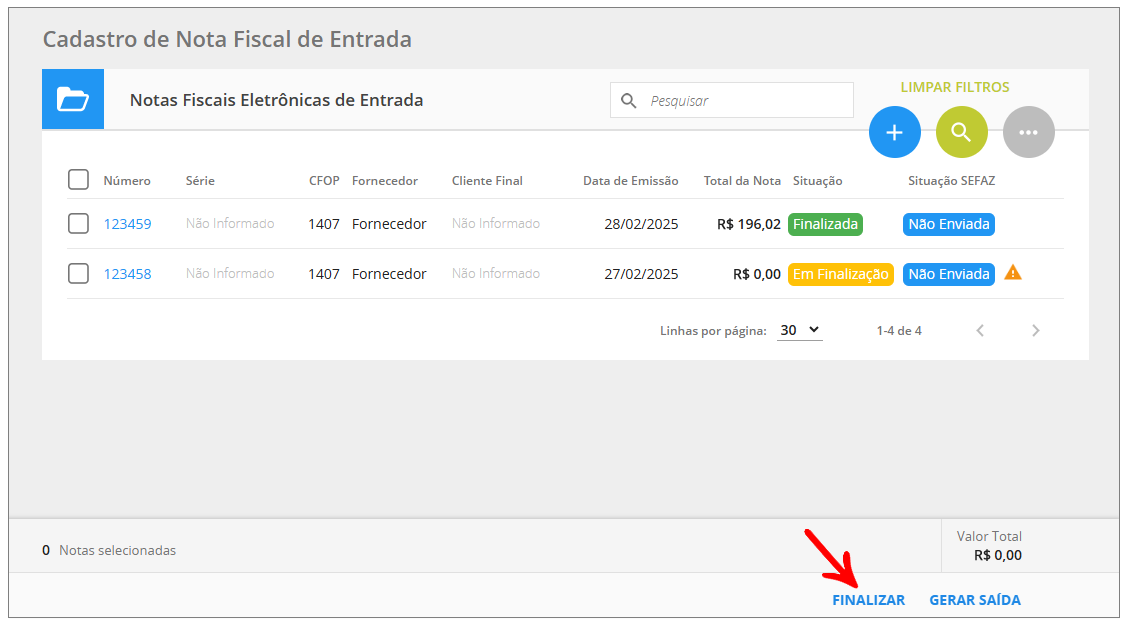Image resolution: width=1128 pixels, height=626 pixels.
Task: Sort by the Série column header
Action: click(x=200, y=181)
